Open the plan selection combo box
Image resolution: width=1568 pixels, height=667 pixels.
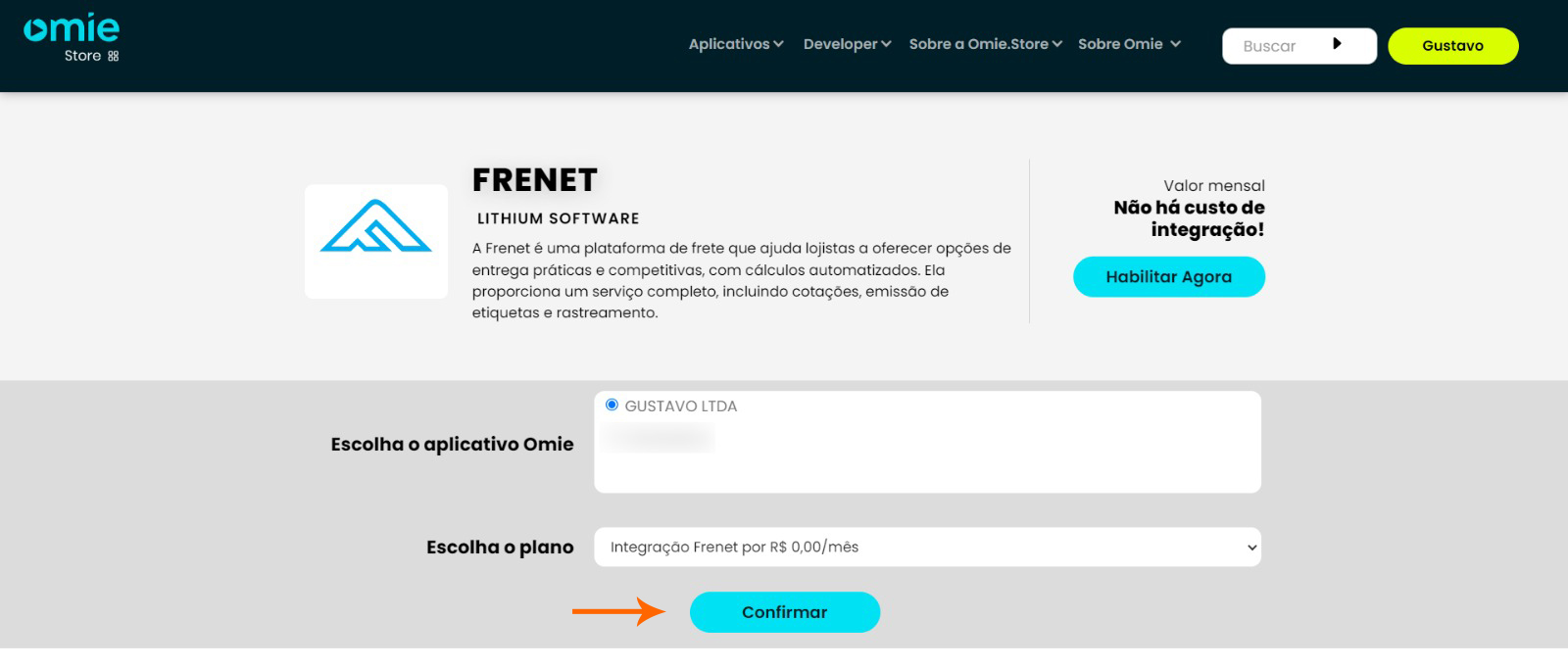[927, 547]
